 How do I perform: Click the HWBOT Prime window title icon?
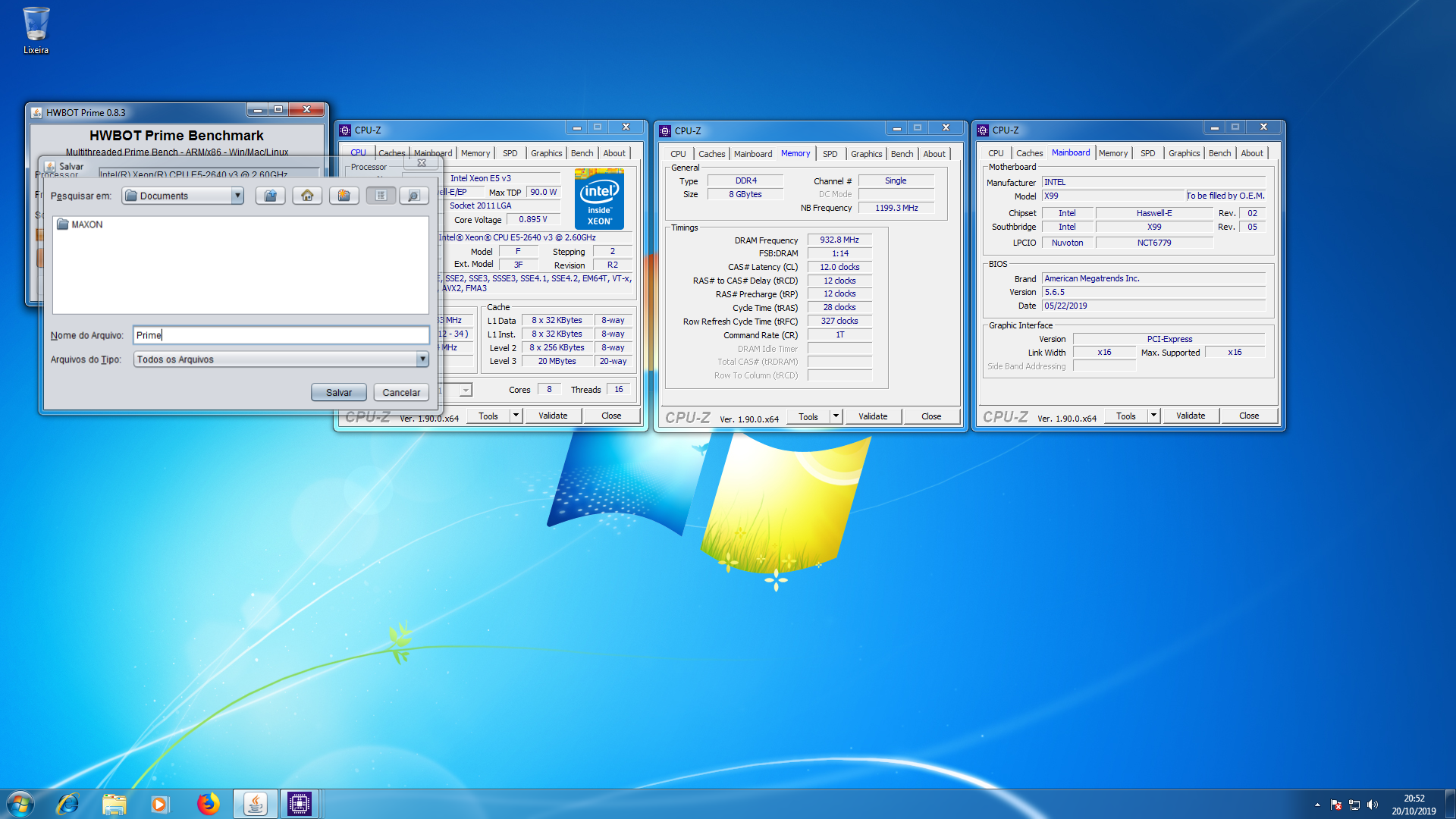[x=36, y=112]
